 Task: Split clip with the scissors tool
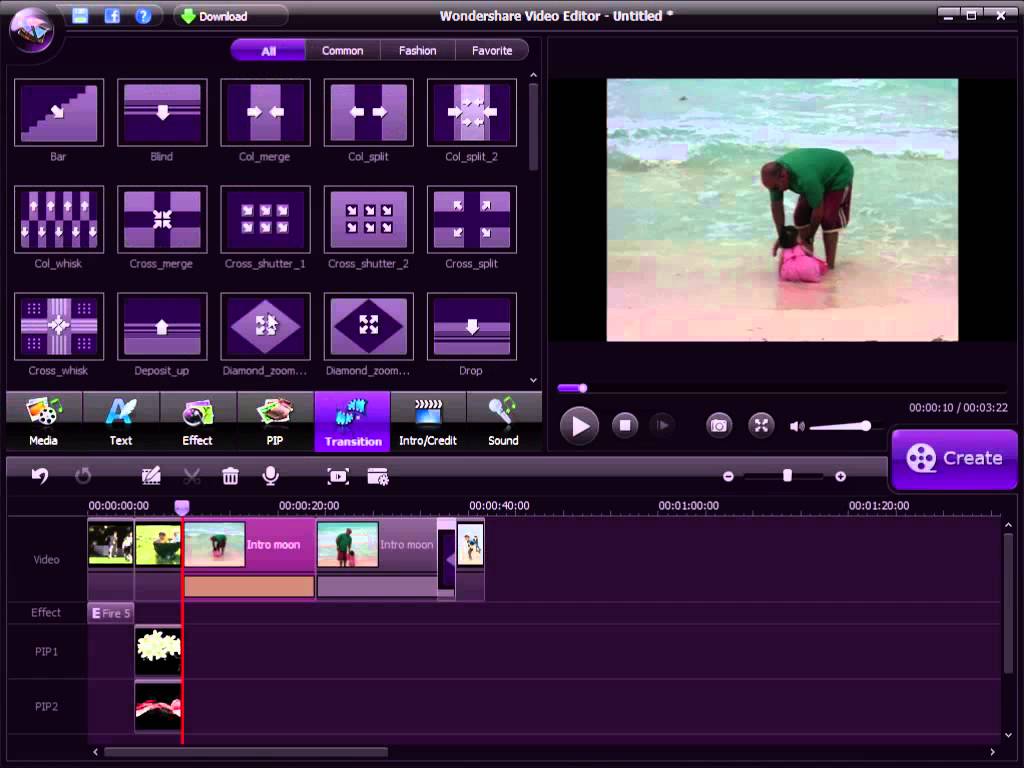click(191, 476)
